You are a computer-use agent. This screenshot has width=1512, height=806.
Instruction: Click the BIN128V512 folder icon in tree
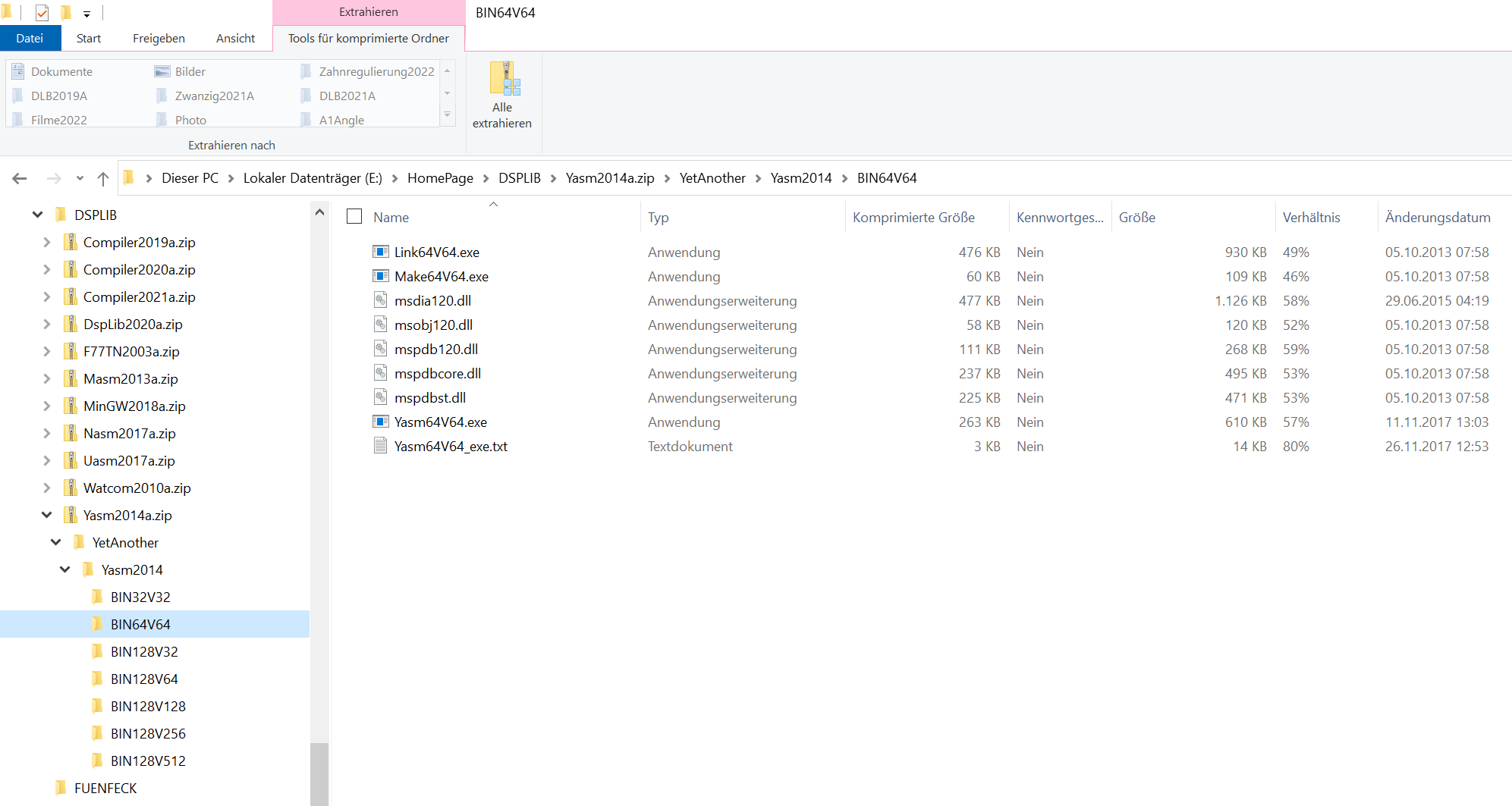click(x=97, y=761)
